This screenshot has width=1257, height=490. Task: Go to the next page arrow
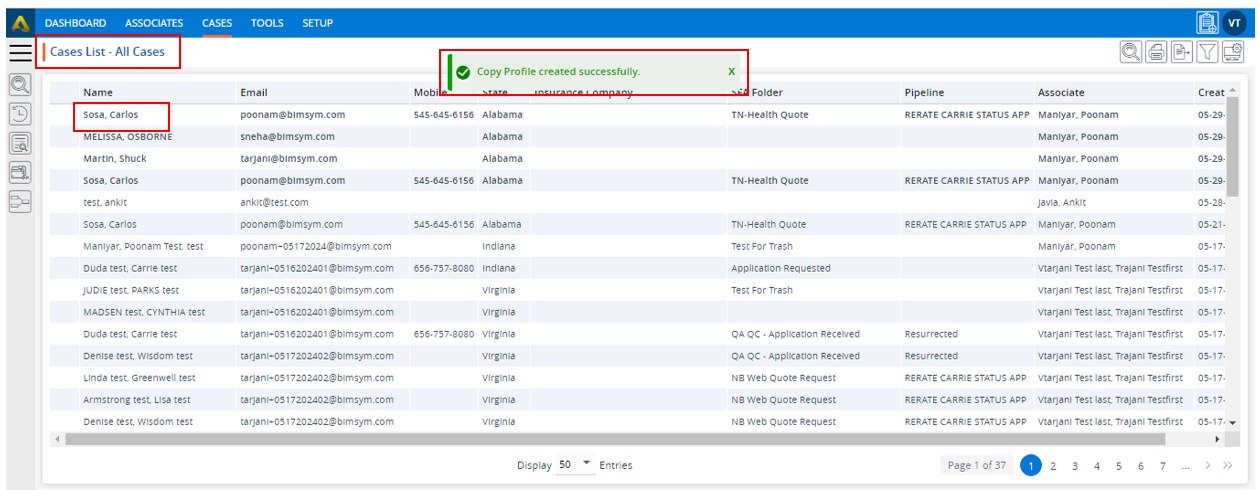[x=1208, y=465]
